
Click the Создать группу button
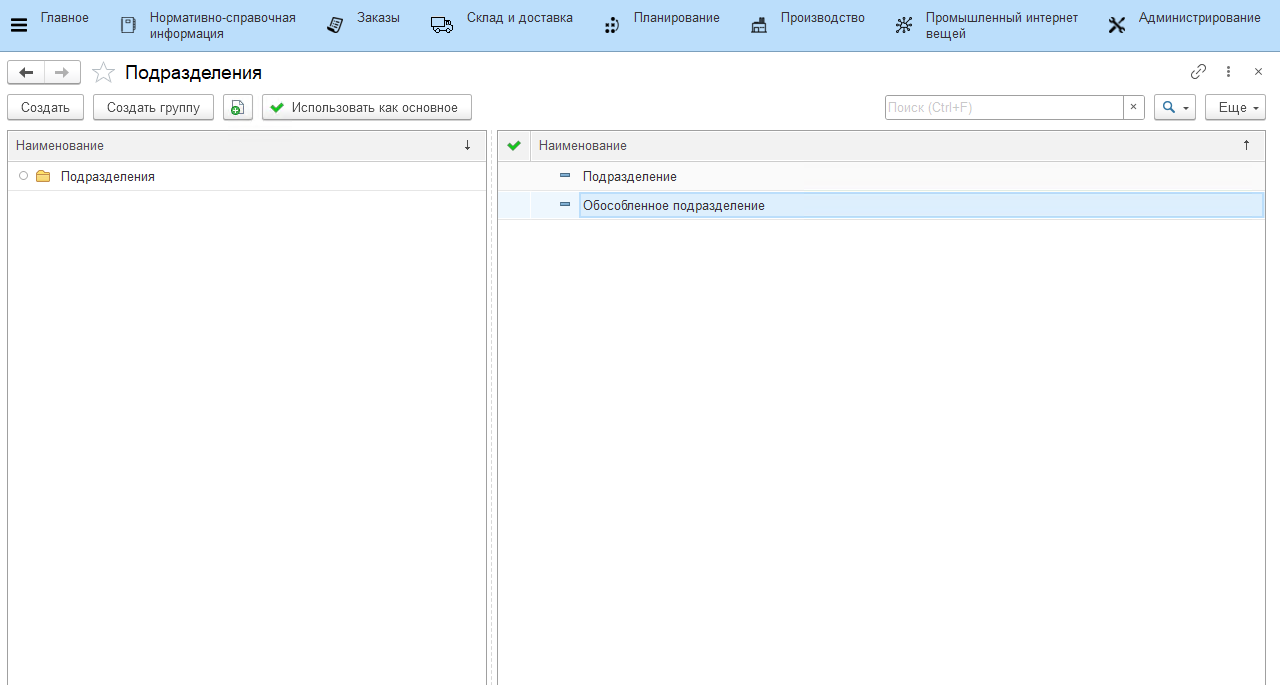click(x=153, y=108)
